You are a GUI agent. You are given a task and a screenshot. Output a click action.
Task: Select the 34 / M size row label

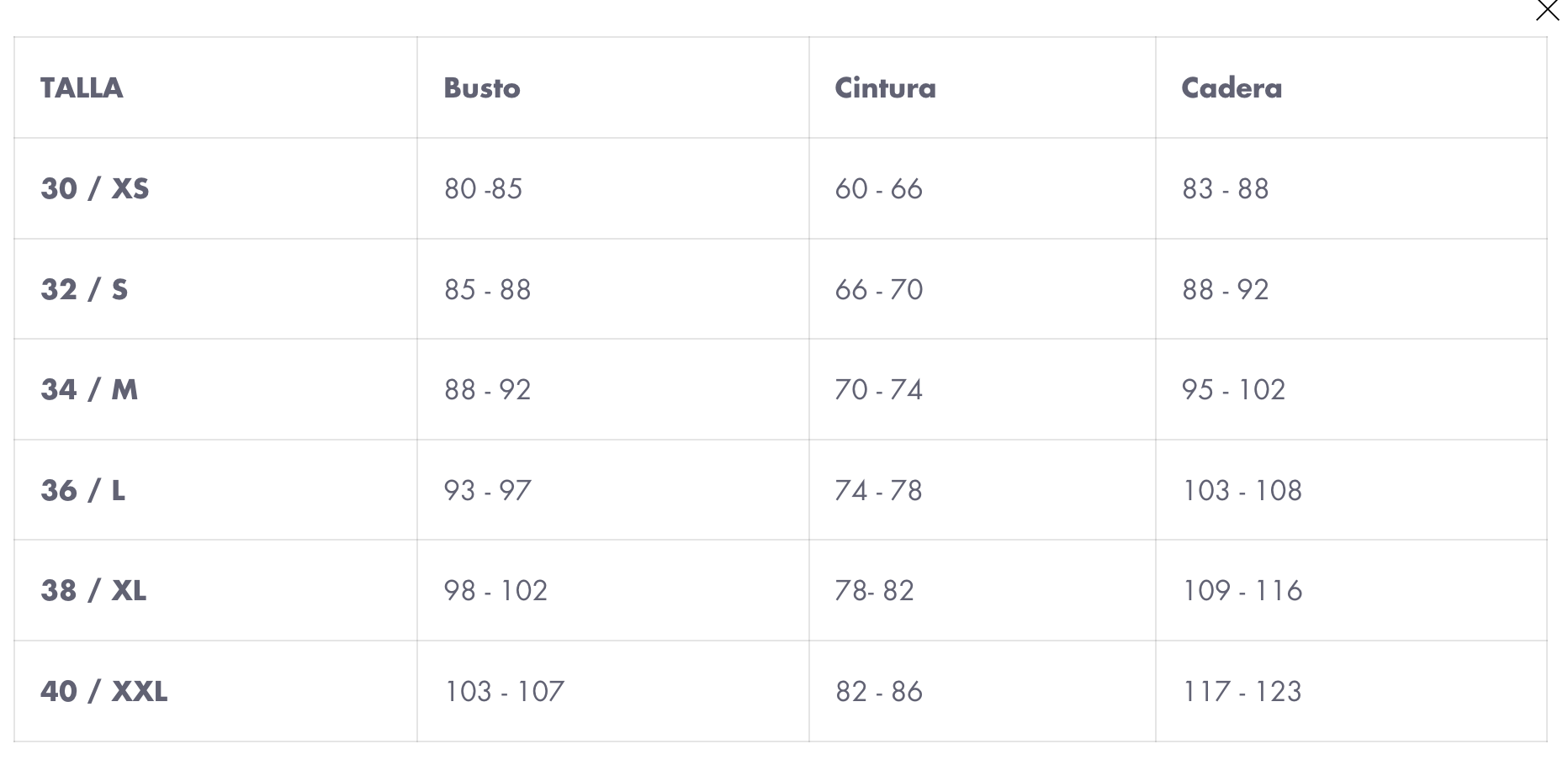coord(89,389)
